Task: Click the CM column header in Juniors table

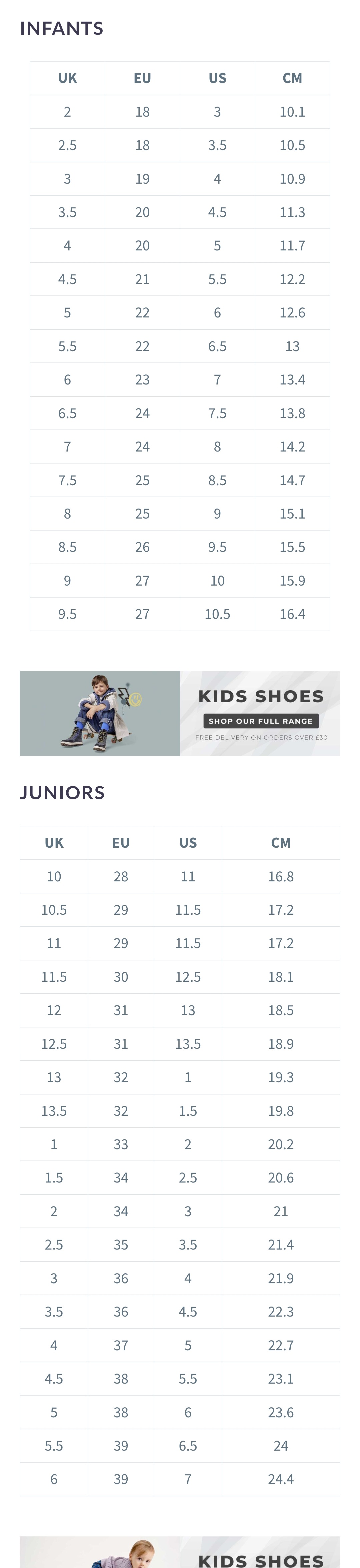Action: [280, 842]
